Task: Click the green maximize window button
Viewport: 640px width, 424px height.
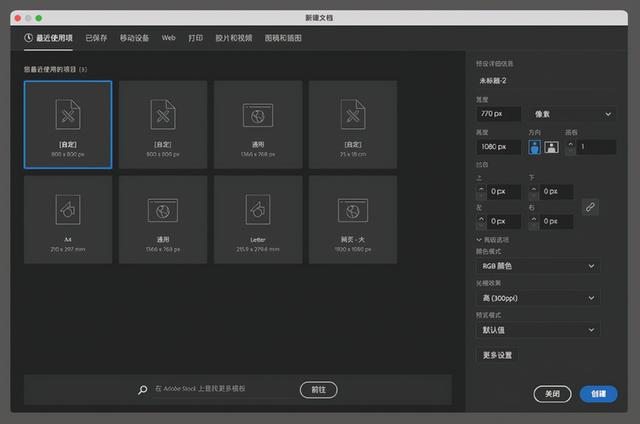Action: (39, 18)
